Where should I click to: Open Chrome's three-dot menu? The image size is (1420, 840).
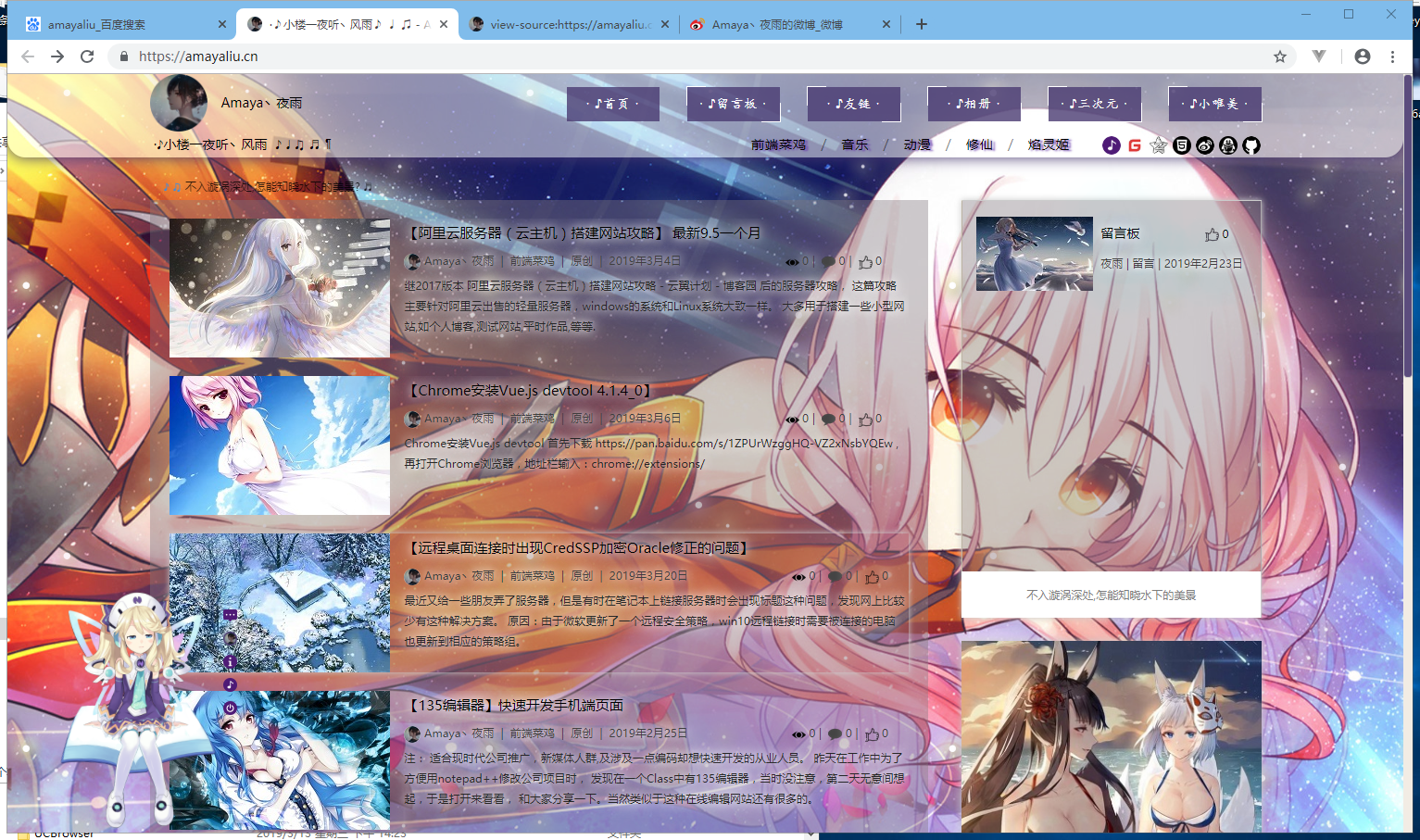tap(1392, 56)
